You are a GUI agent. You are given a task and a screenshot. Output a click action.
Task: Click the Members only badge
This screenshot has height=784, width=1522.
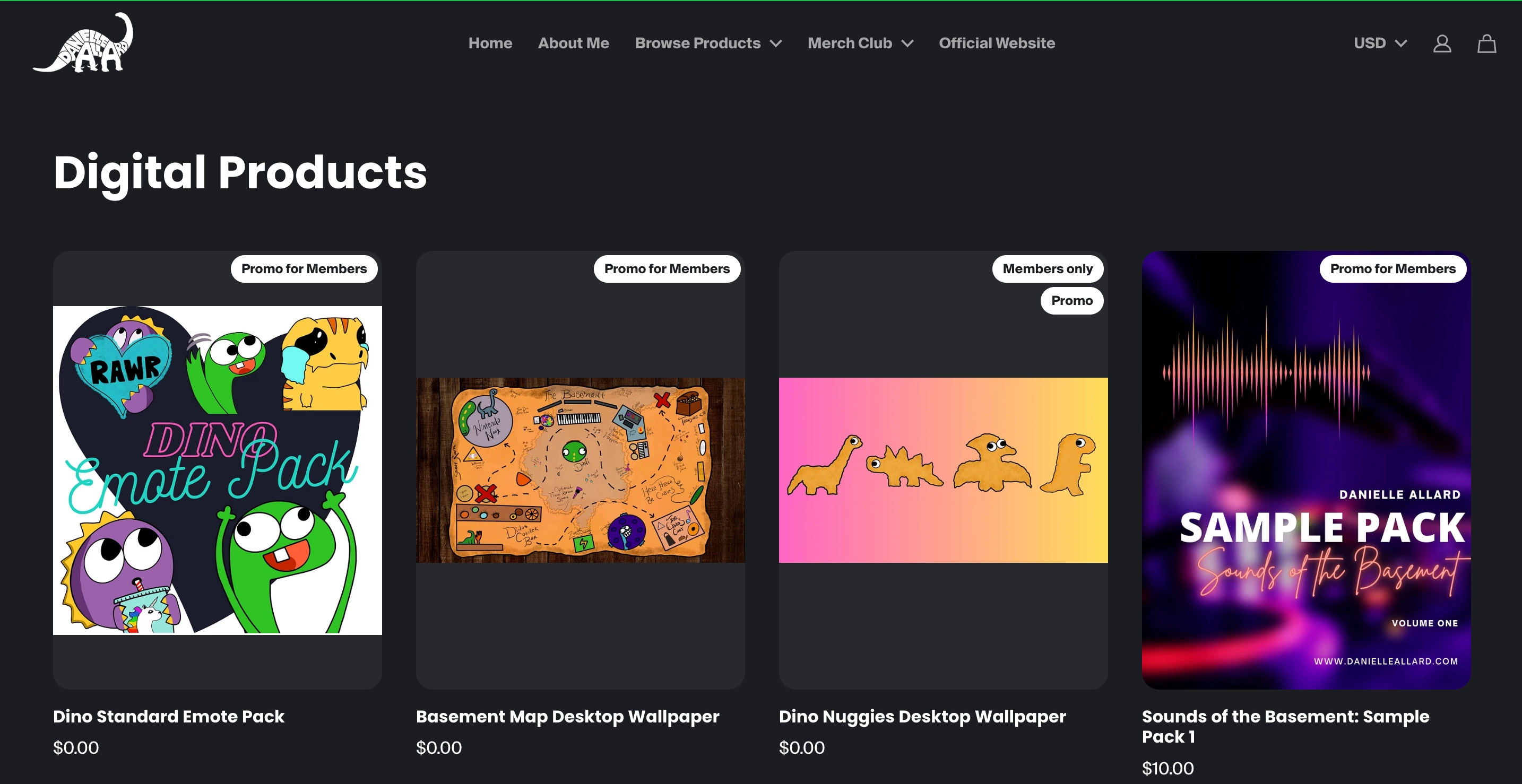click(x=1047, y=268)
